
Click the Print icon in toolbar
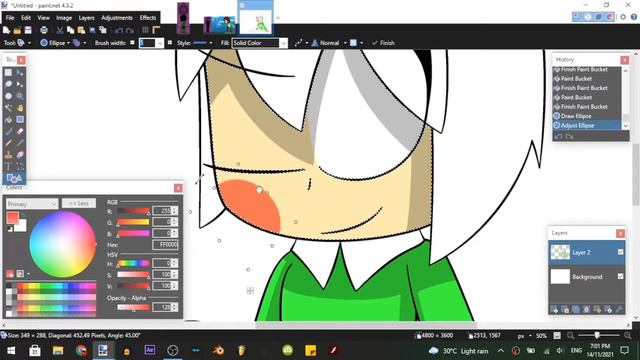44,30
